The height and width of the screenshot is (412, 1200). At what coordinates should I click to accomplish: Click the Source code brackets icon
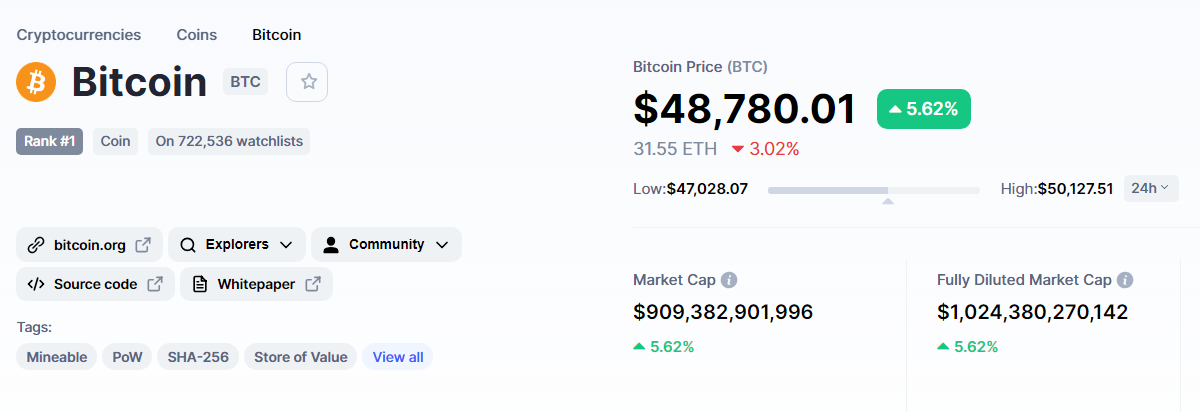[x=36, y=284]
